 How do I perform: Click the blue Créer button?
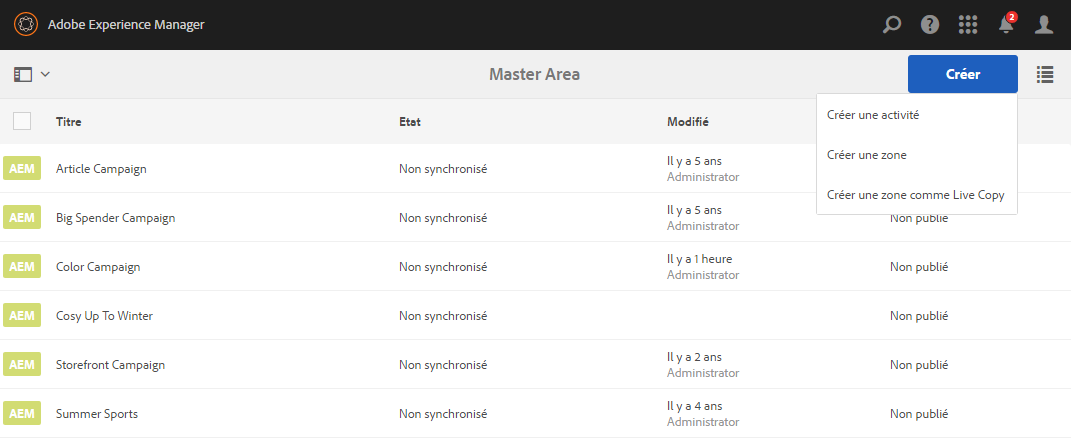tap(962, 74)
